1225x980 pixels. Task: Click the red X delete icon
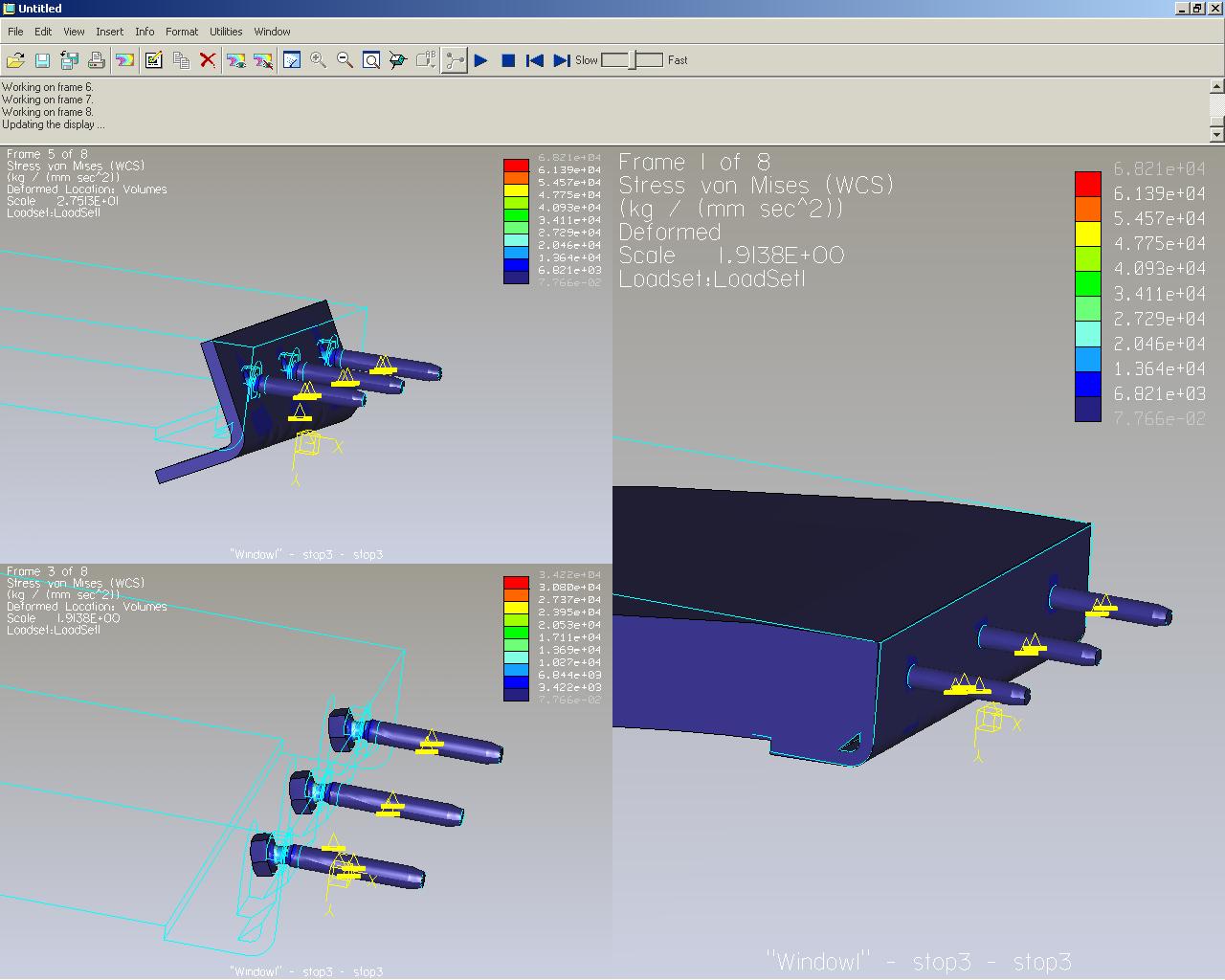(x=208, y=60)
